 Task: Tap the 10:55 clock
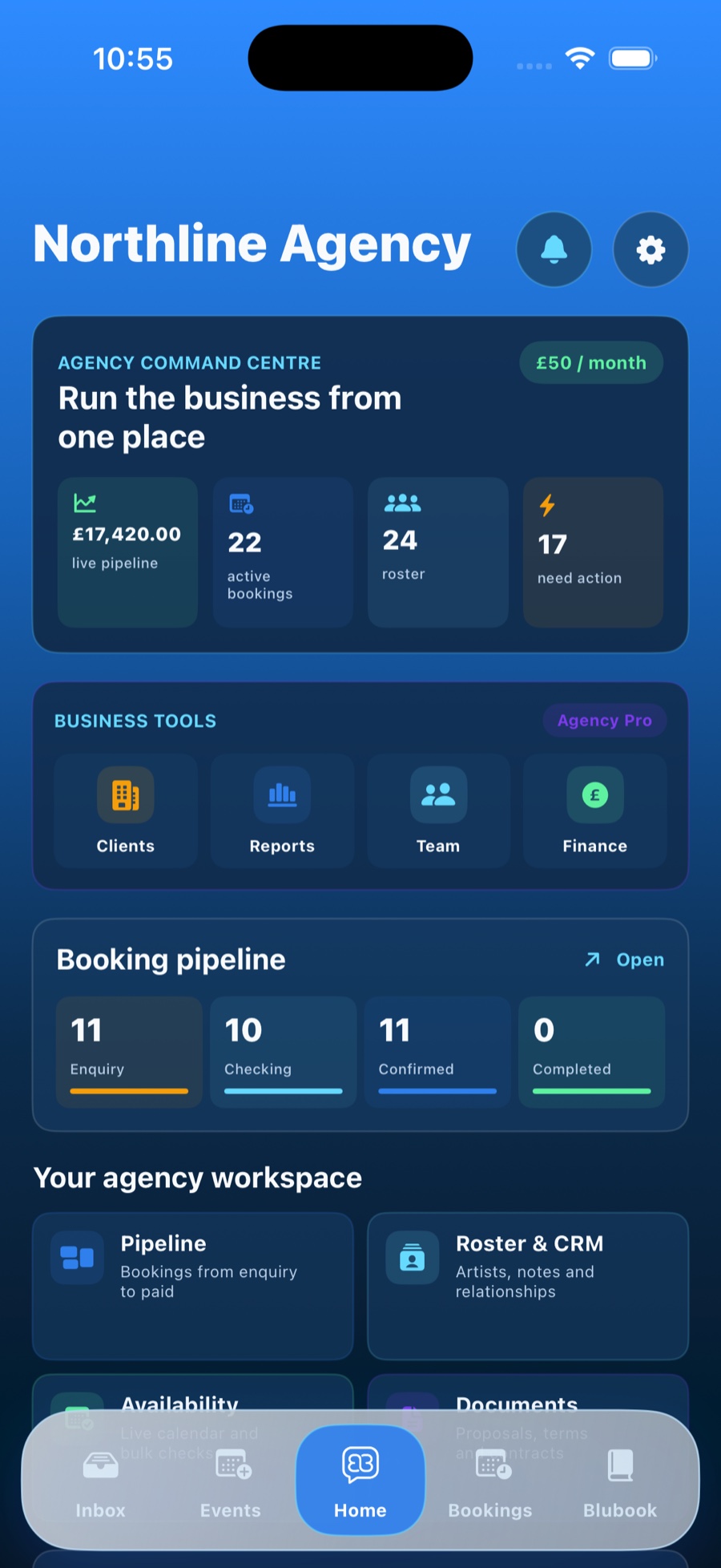tap(133, 59)
